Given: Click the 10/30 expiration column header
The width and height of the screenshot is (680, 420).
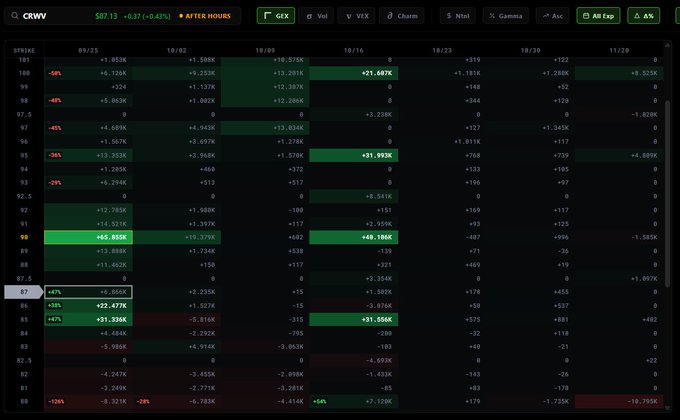Looking at the screenshot, I should click(530, 50).
